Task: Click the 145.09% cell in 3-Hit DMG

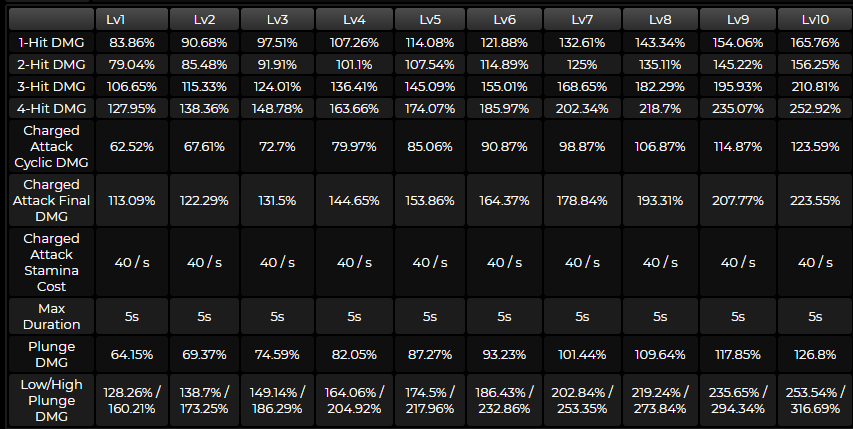Action: click(430, 84)
